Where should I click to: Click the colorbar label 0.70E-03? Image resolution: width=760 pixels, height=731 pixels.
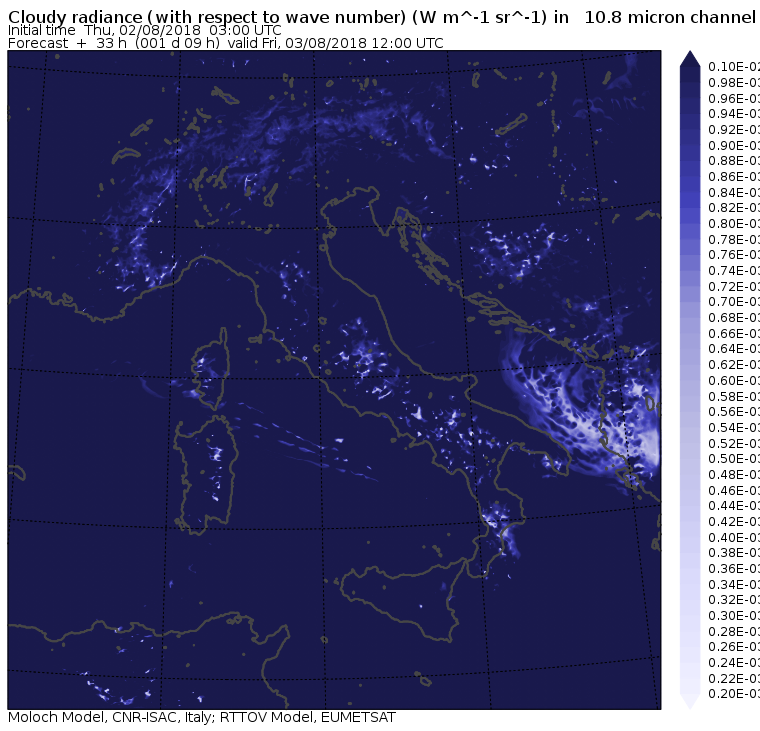(734, 302)
